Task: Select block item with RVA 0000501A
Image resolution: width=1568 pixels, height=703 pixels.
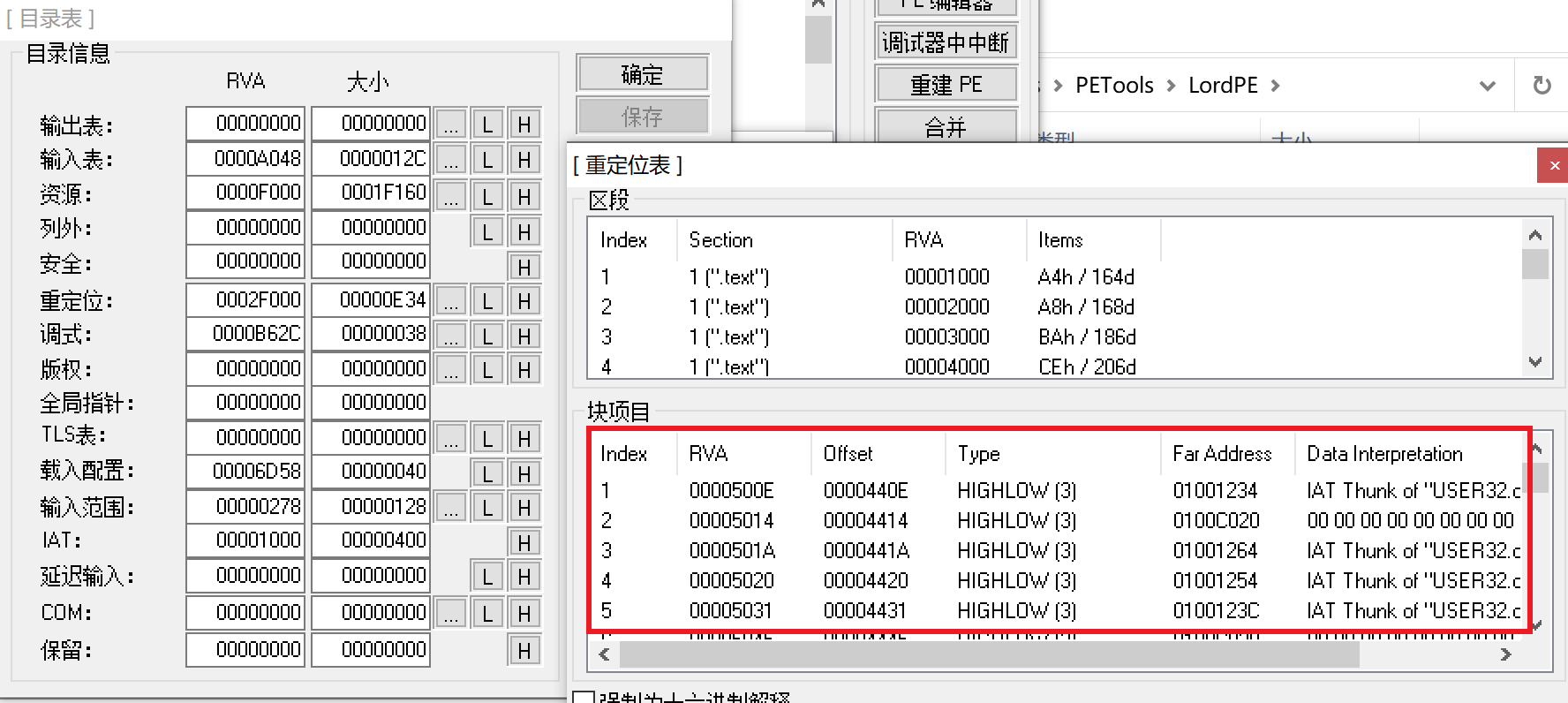Action: [732, 551]
